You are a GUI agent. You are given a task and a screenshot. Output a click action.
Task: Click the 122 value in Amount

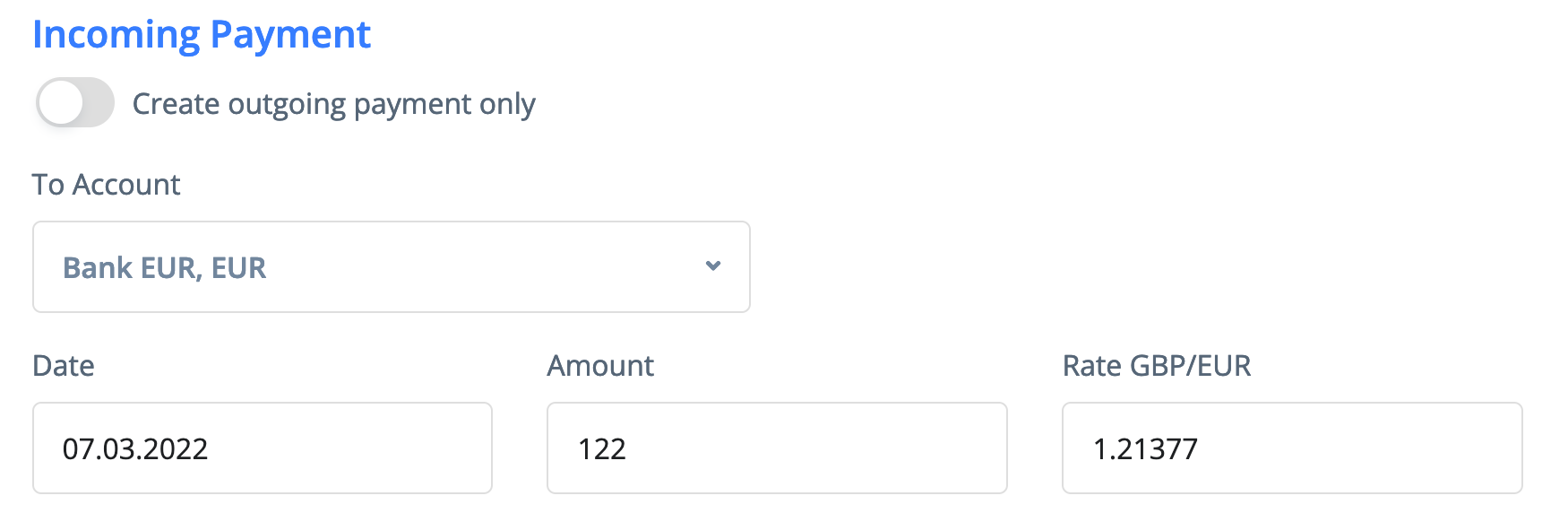coord(602,448)
